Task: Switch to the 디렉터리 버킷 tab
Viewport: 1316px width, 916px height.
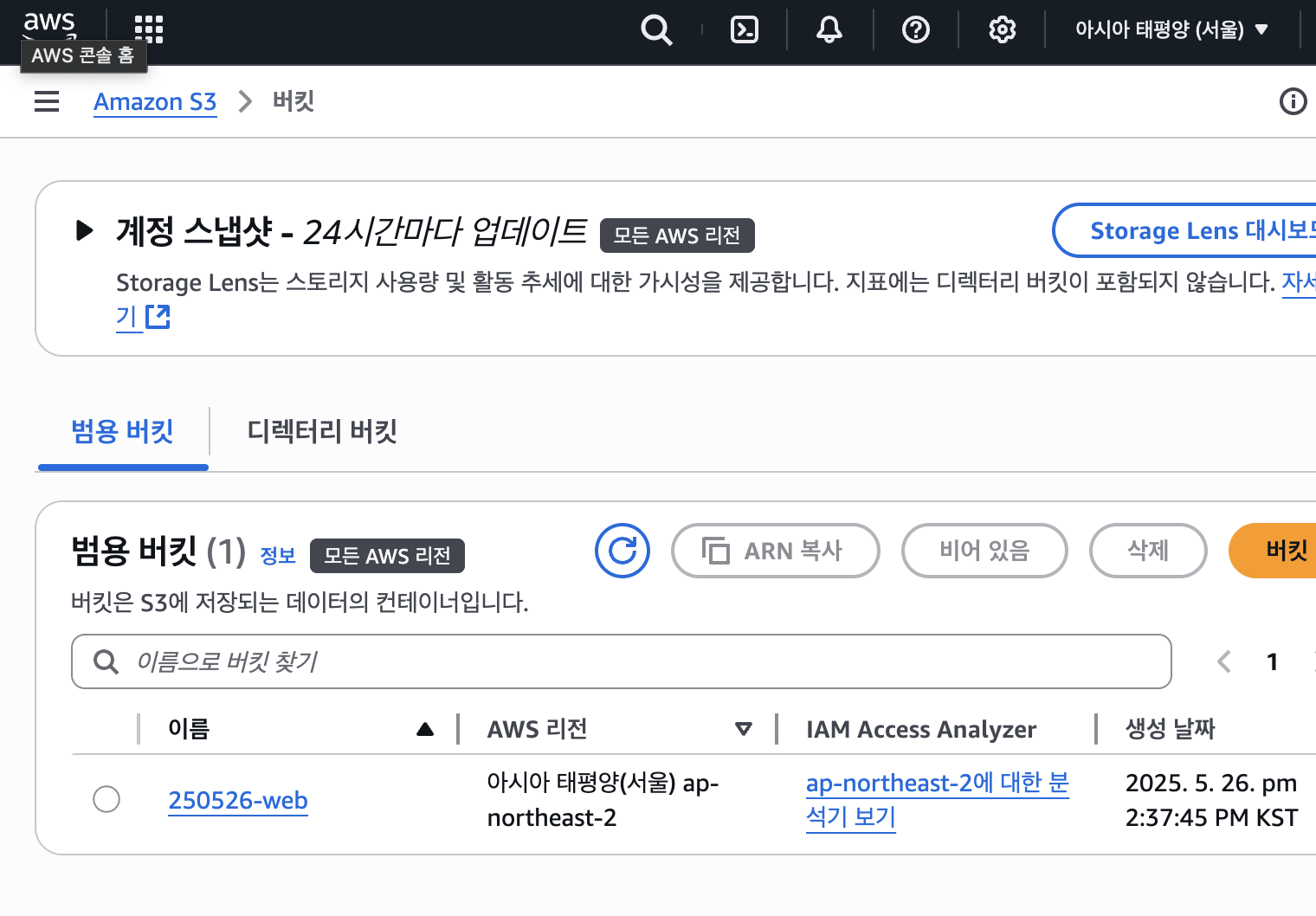Action: pos(322,430)
